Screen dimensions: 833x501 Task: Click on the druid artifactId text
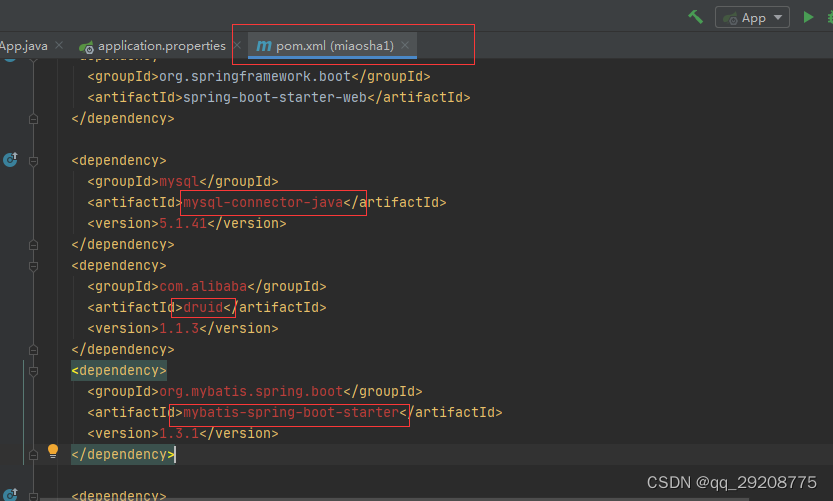click(x=203, y=308)
